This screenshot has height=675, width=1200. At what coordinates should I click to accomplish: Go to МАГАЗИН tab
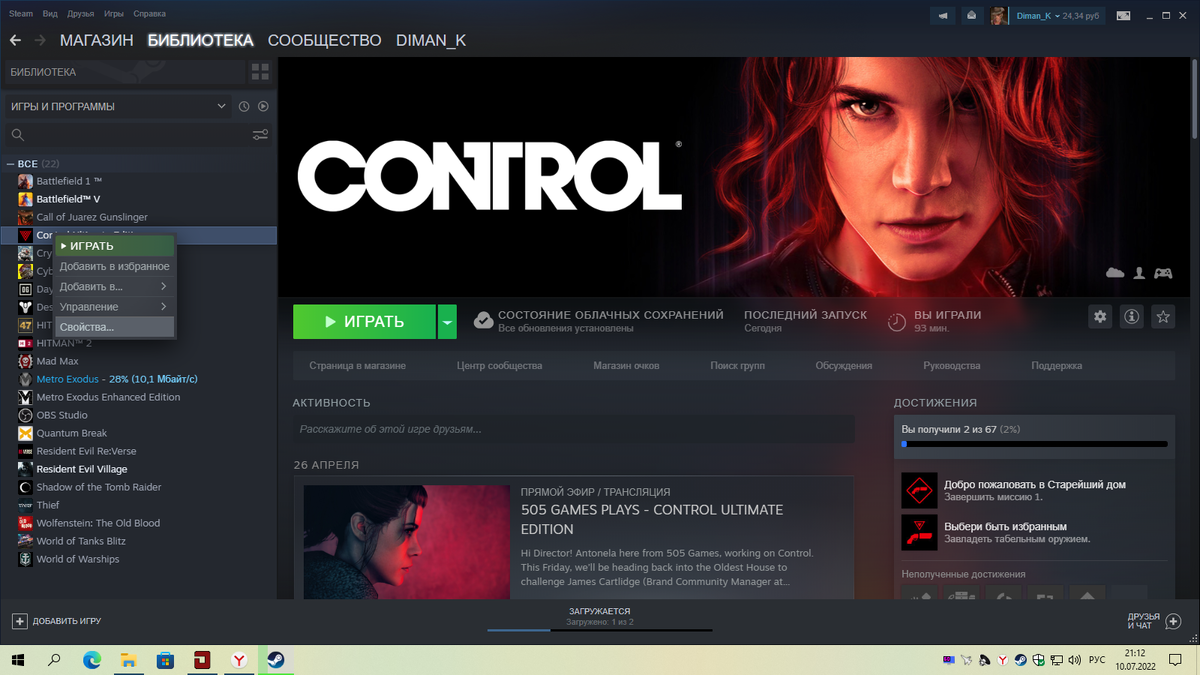(96, 40)
